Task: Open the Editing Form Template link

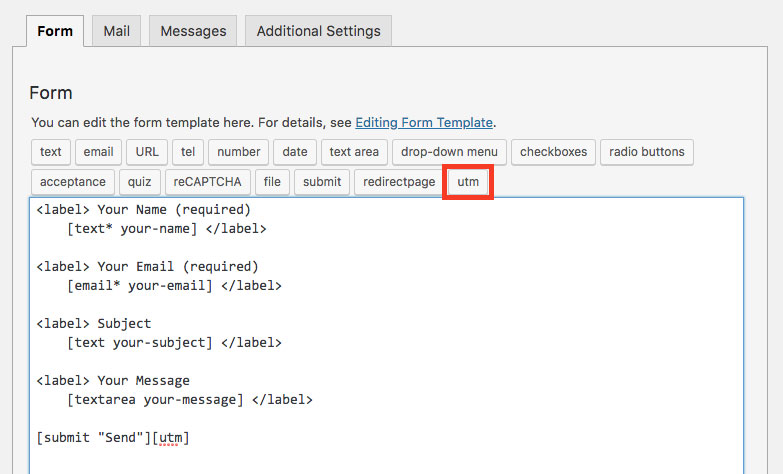Action: (x=424, y=122)
